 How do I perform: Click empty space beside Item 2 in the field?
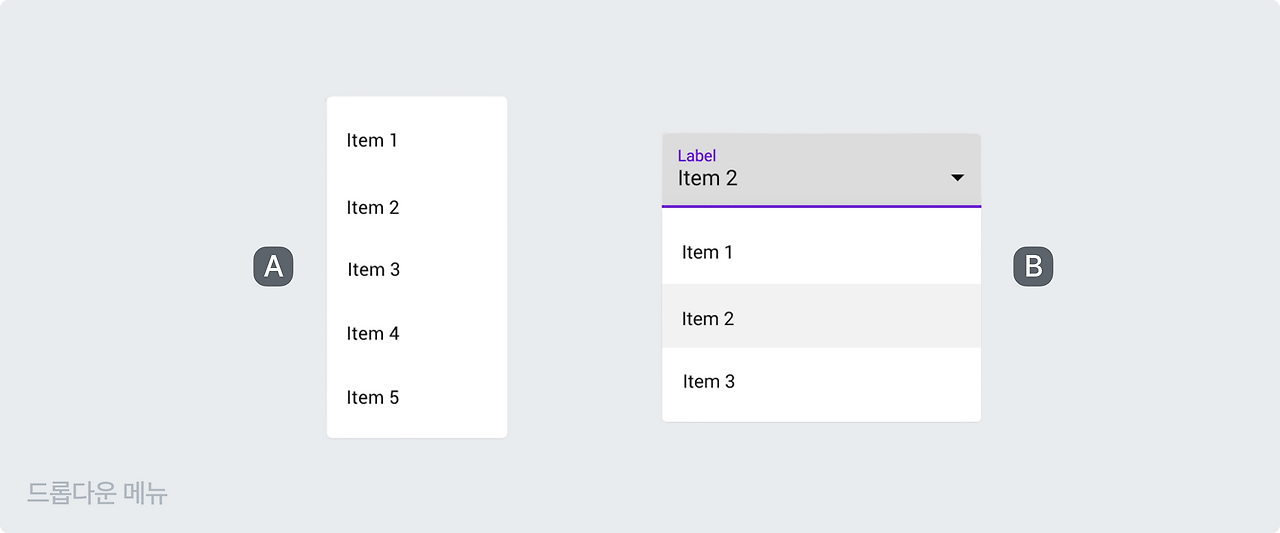pos(850,180)
